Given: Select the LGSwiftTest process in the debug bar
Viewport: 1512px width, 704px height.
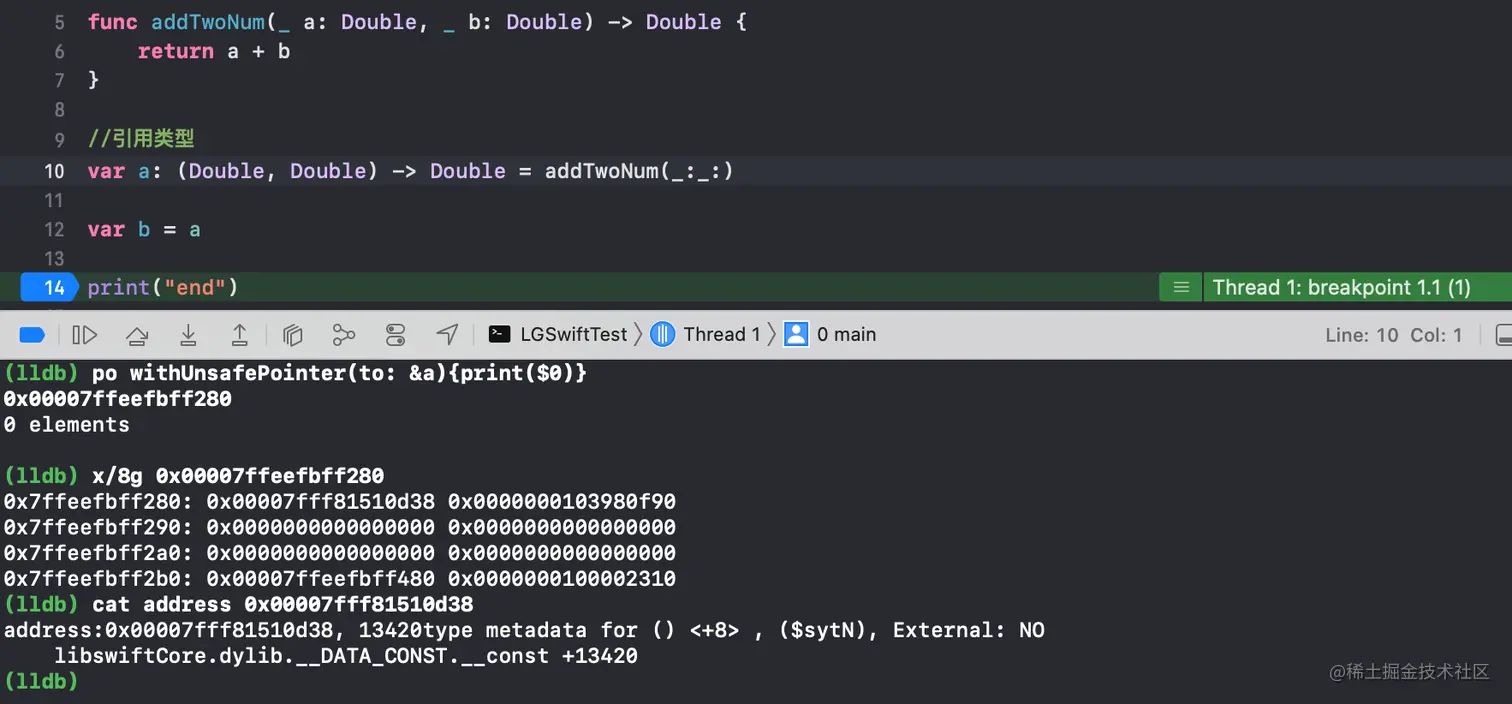Looking at the screenshot, I should [x=558, y=335].
